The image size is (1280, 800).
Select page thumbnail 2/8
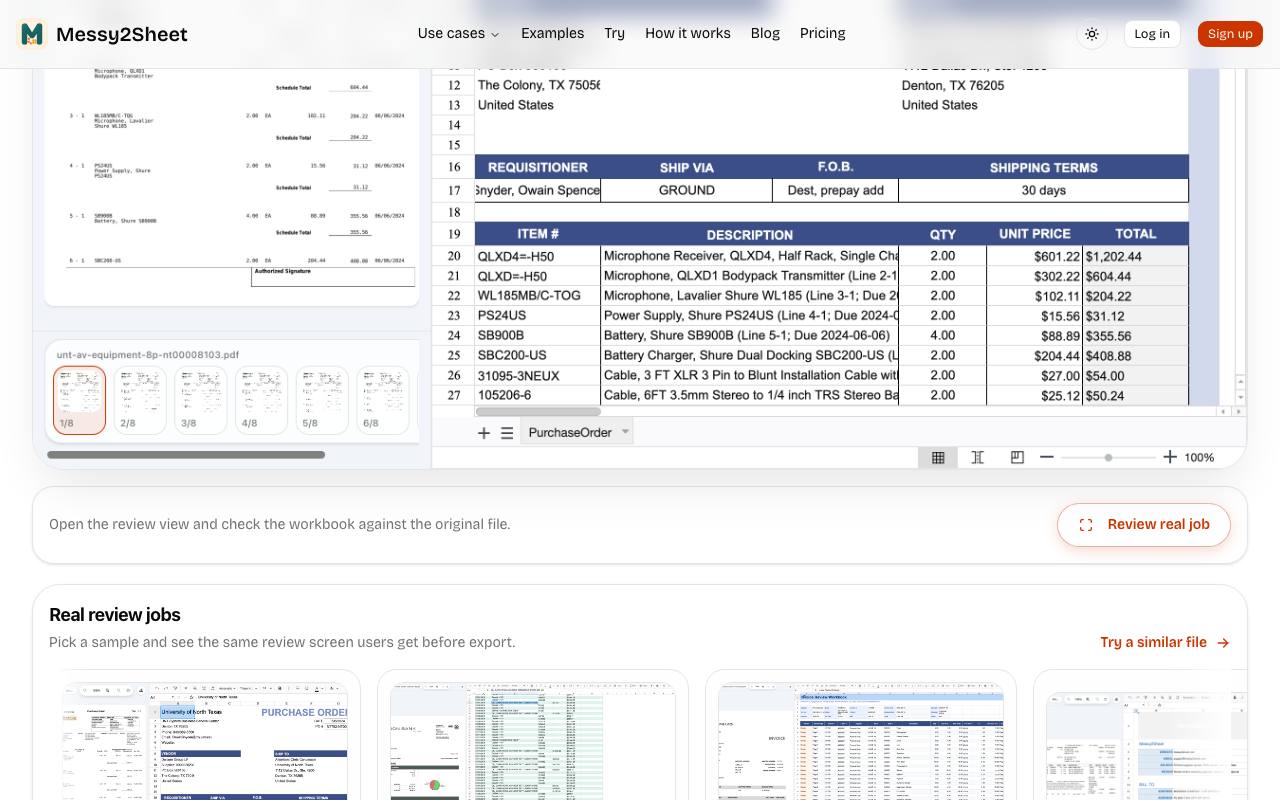click(140, 400)
